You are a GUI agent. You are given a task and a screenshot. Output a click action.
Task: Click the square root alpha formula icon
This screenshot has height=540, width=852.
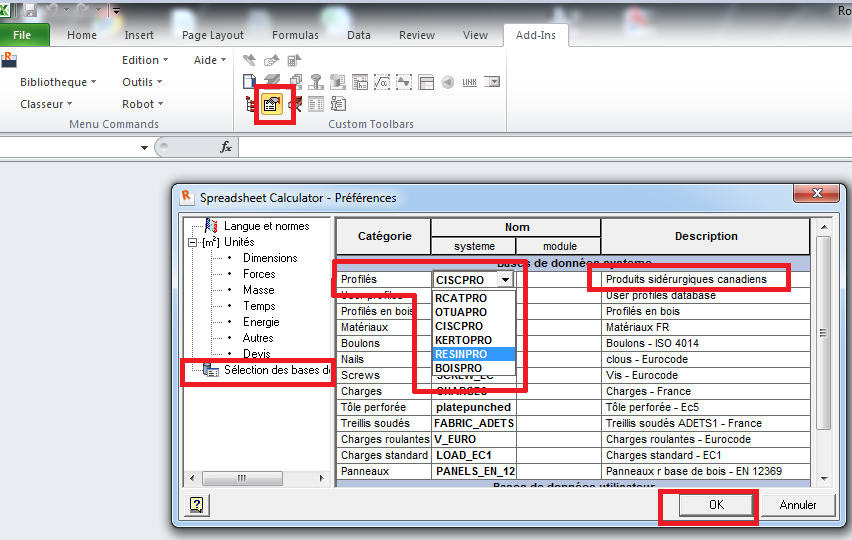[x=382, y=82]
